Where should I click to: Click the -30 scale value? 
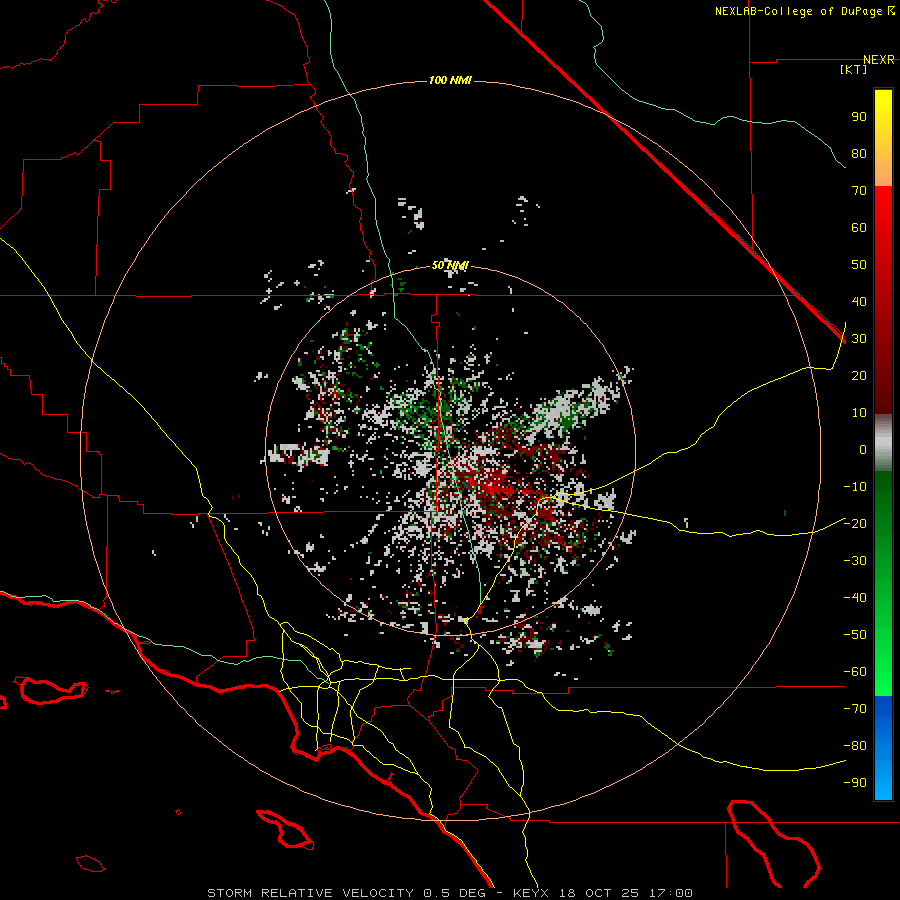(x=855, y=561)
